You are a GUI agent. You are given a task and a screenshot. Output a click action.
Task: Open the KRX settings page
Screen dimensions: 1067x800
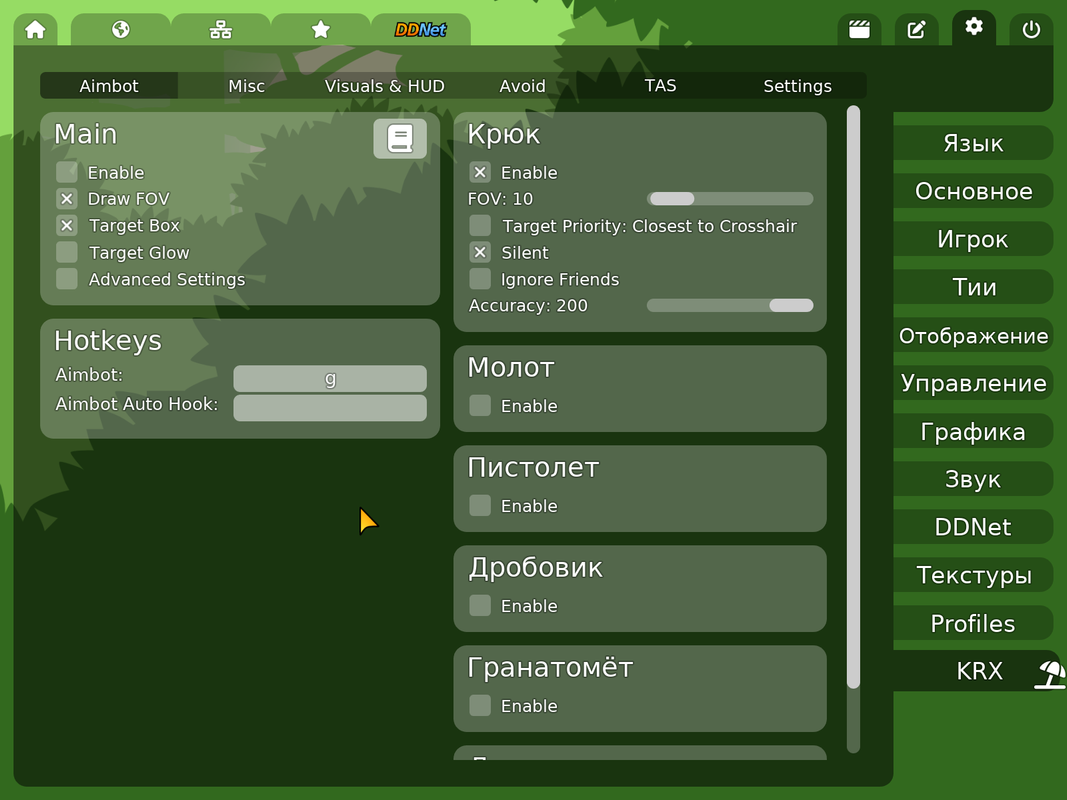979,671
